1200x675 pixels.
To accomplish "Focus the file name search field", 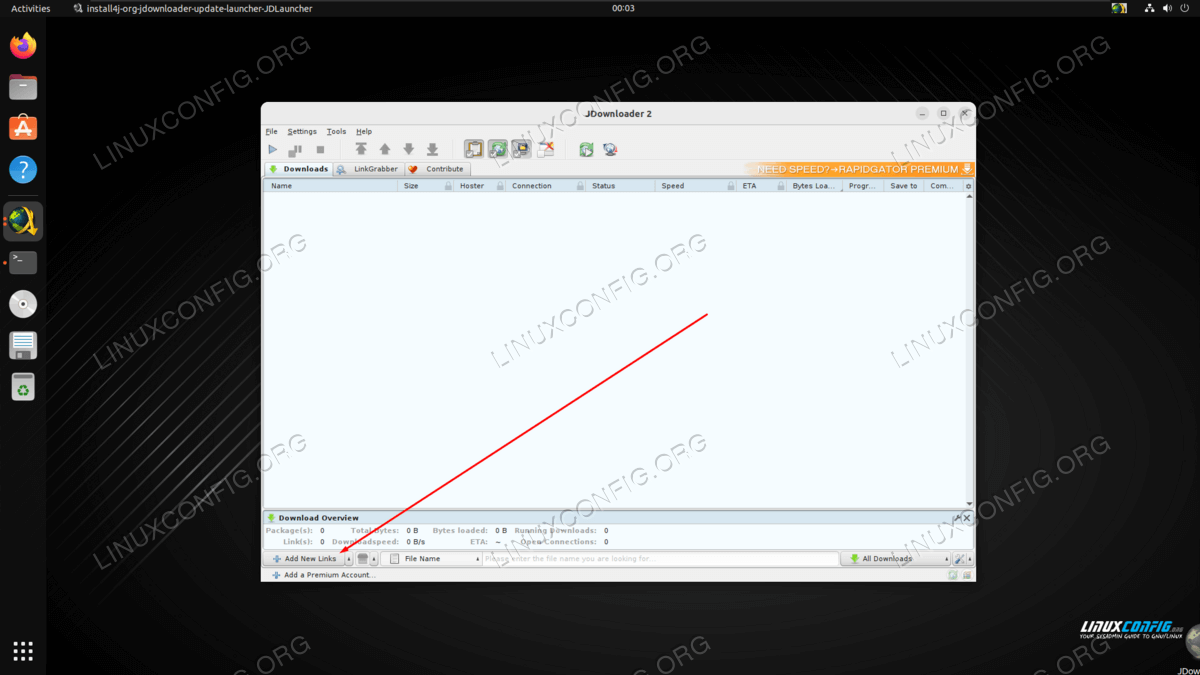I will pos(661,559).
